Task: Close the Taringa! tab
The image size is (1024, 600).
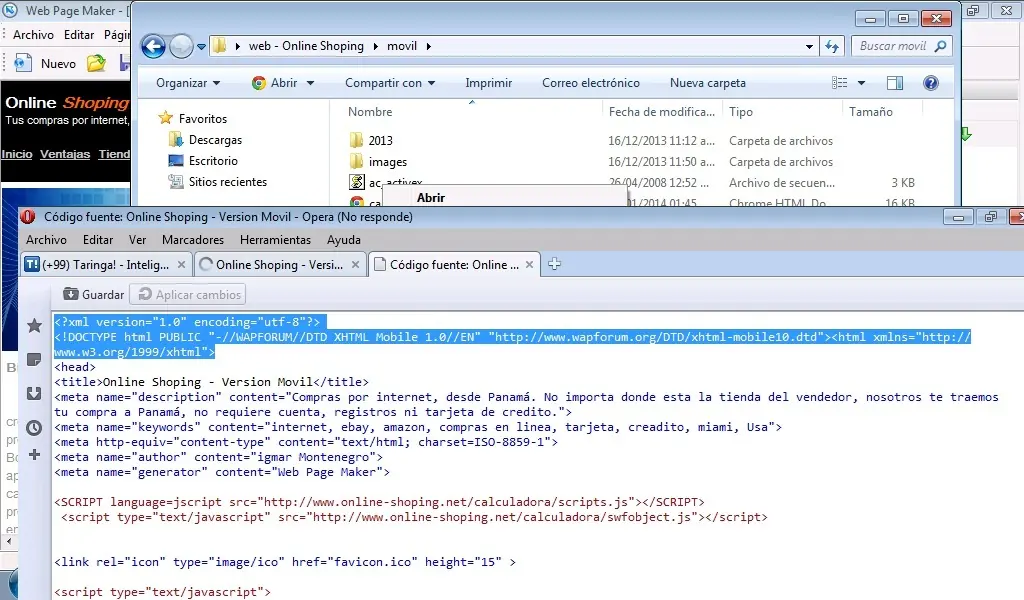Action: coord(182,264)
